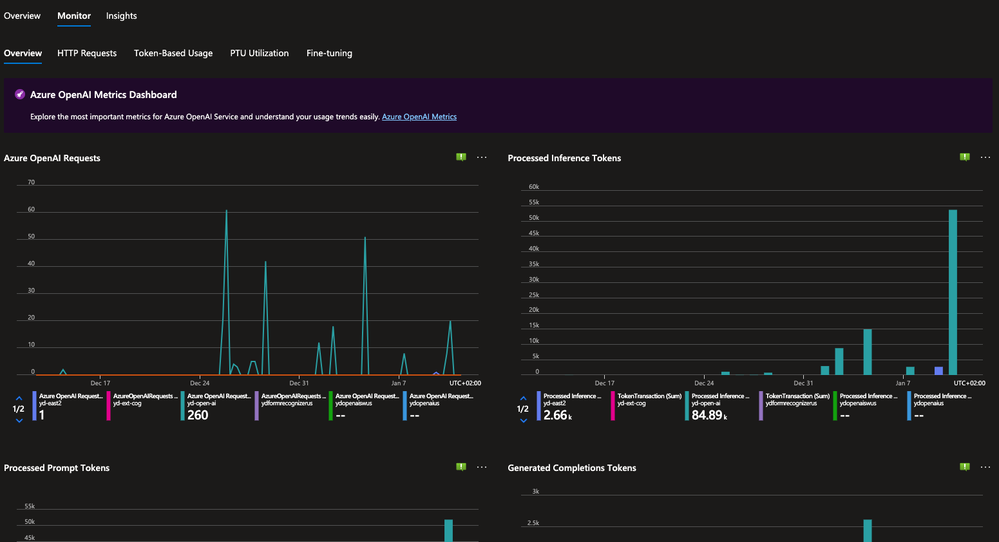Open the Azure OpenAI Metrics link

[419, 117]
